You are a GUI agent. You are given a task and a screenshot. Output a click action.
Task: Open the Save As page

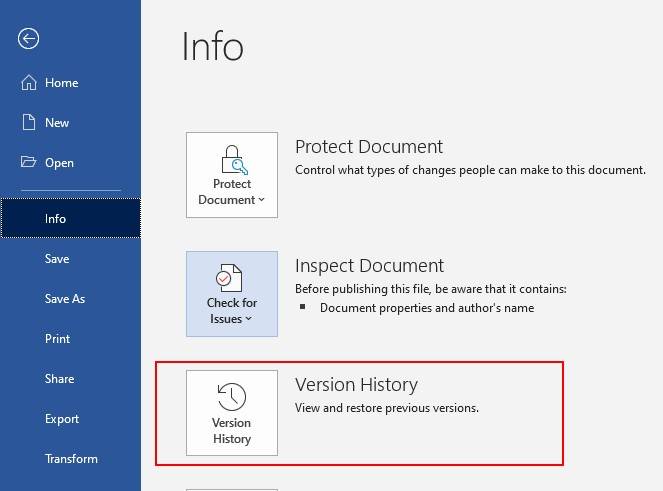tap(71, 299)
